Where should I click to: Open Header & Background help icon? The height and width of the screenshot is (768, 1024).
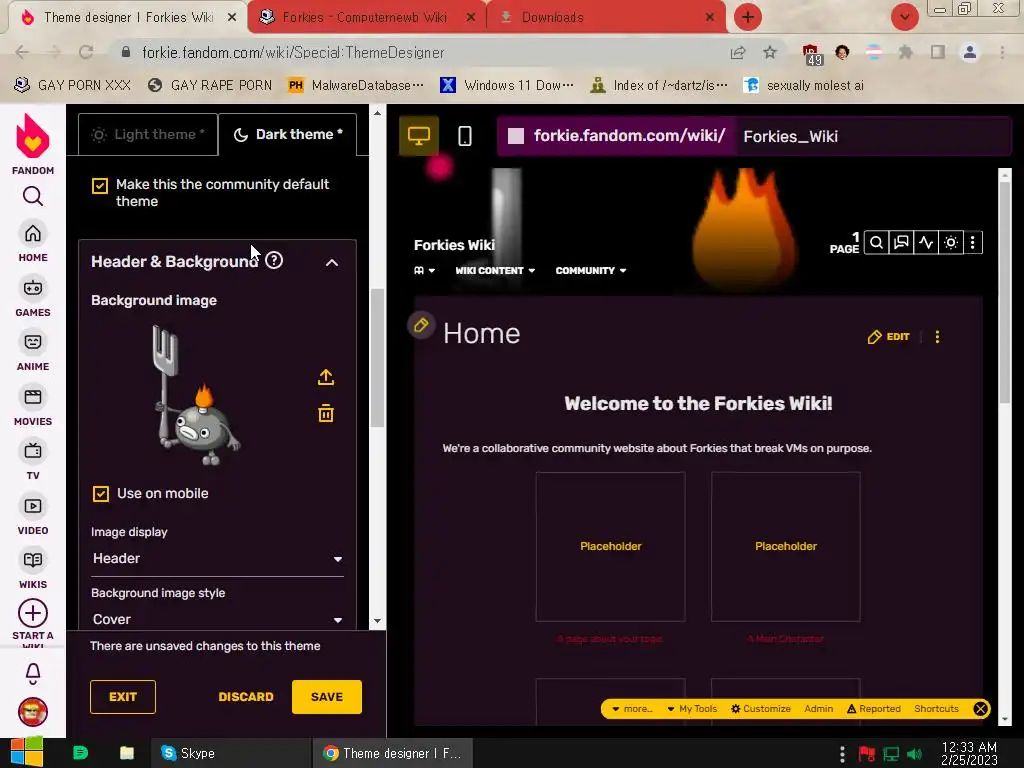tap(274, 261)
